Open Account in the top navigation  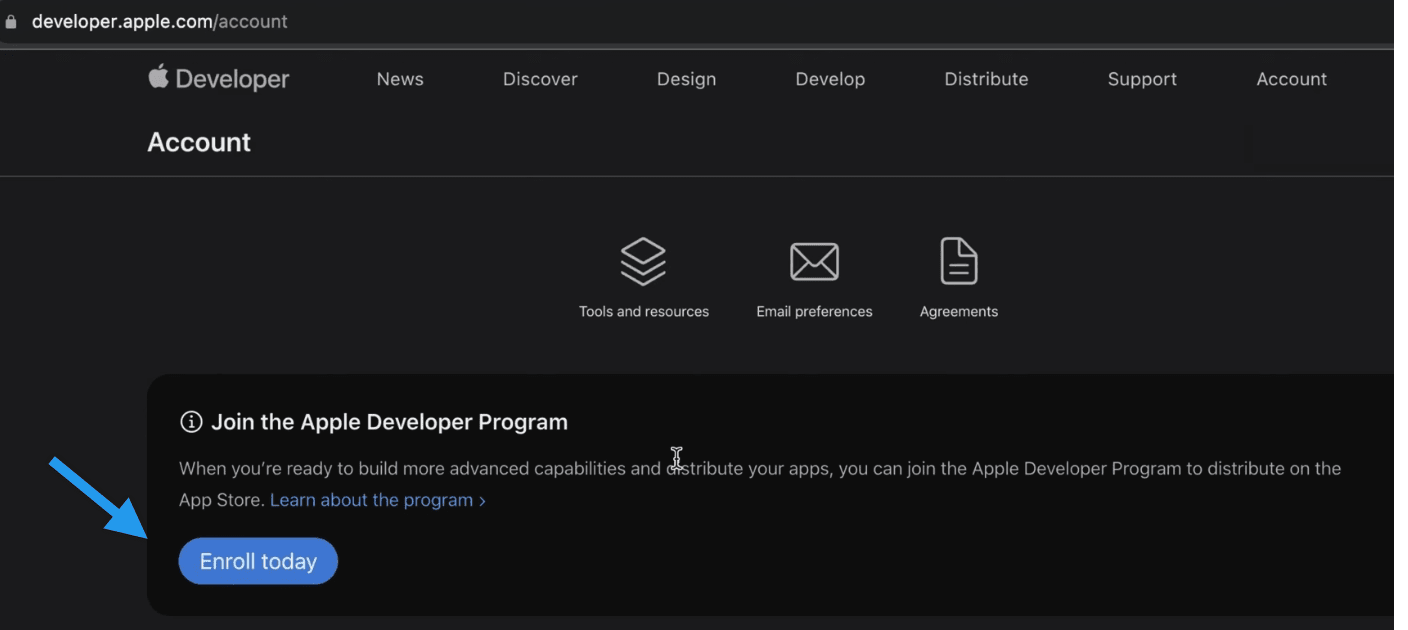point(1292,79)
